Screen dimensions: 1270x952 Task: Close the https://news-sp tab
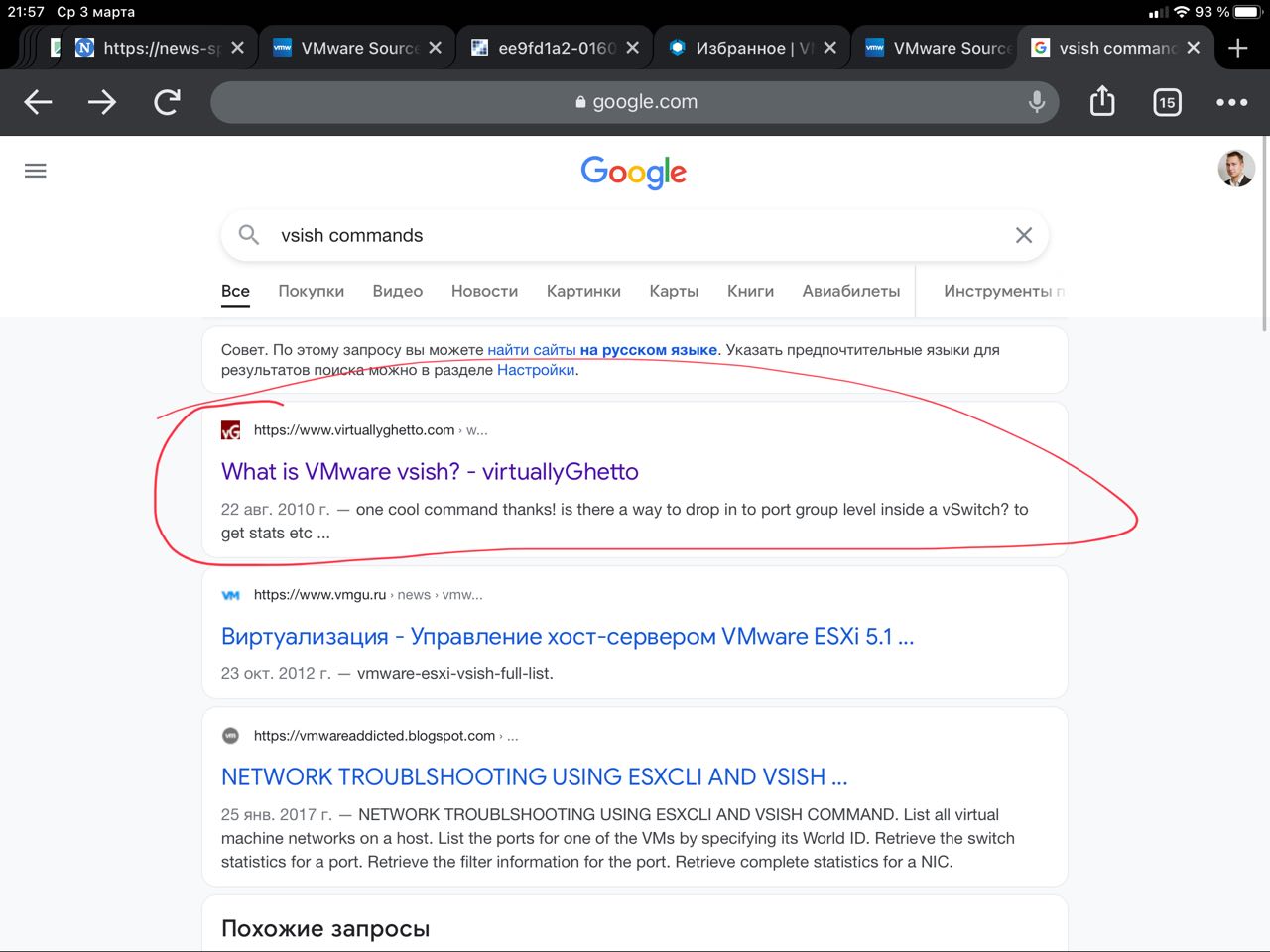[237, 48]
